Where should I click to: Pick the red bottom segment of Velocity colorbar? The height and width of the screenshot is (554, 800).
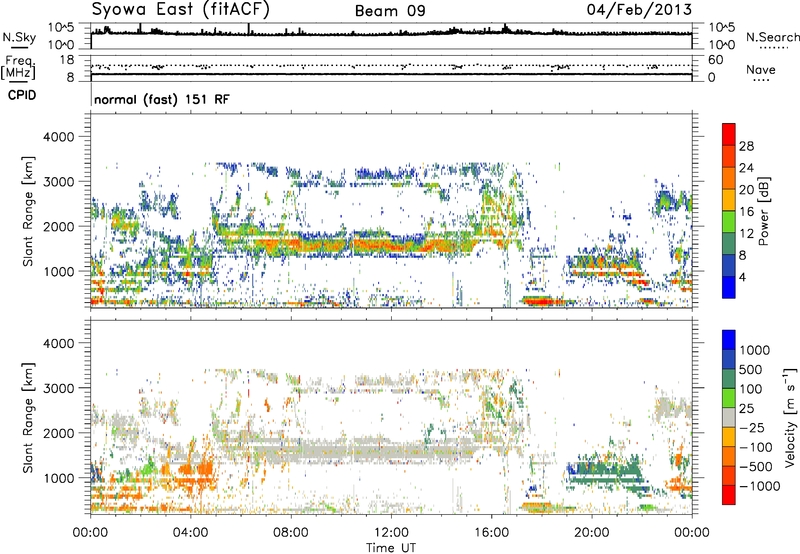click(x=729, y=495)
